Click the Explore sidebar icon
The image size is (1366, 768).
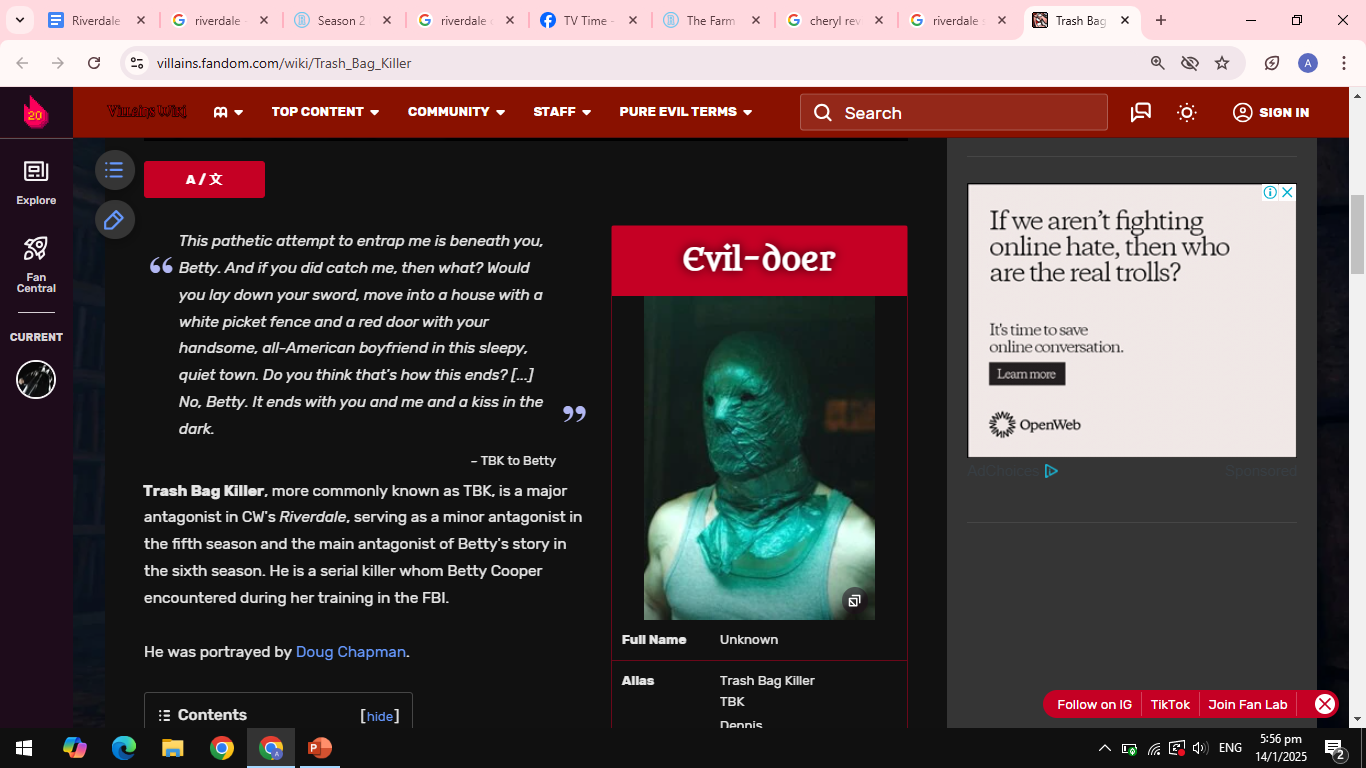[36, 182]
